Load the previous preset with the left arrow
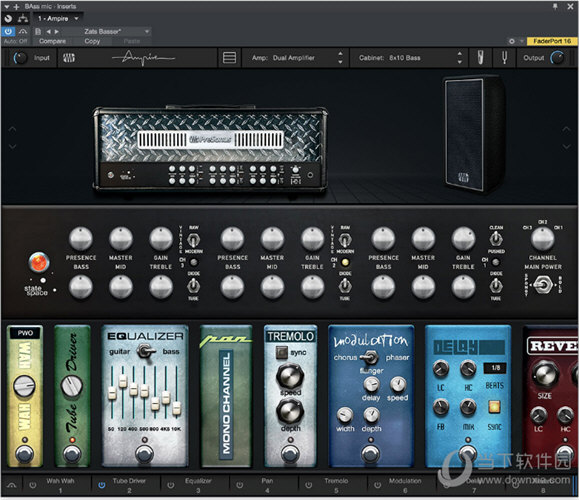Image resolution: width=579 pixels, height=500 pixels. [48, 32]
